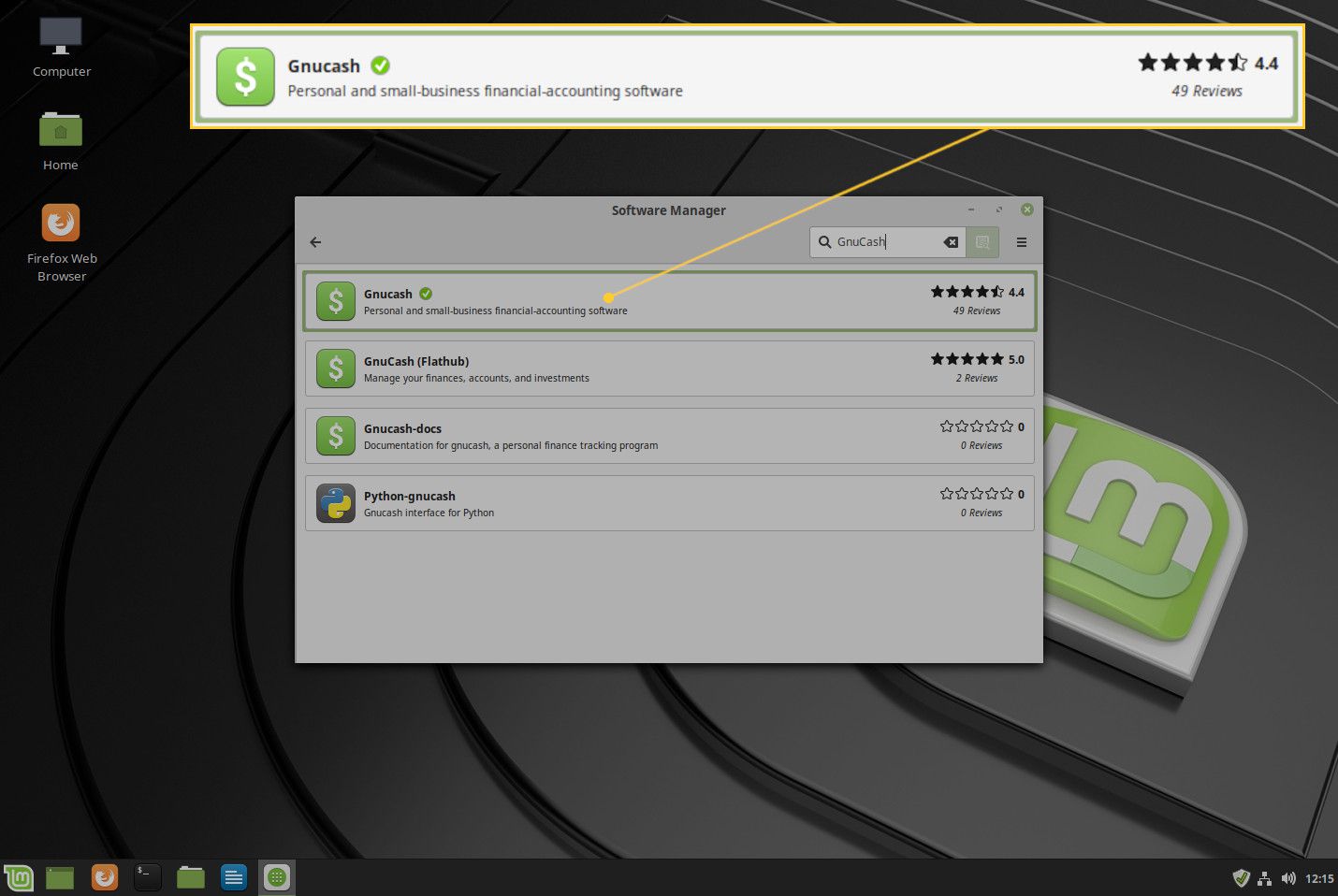
Task: Click the Gnucash-docs documentation description
Action: pyautogui.click(x=511, y=445)
